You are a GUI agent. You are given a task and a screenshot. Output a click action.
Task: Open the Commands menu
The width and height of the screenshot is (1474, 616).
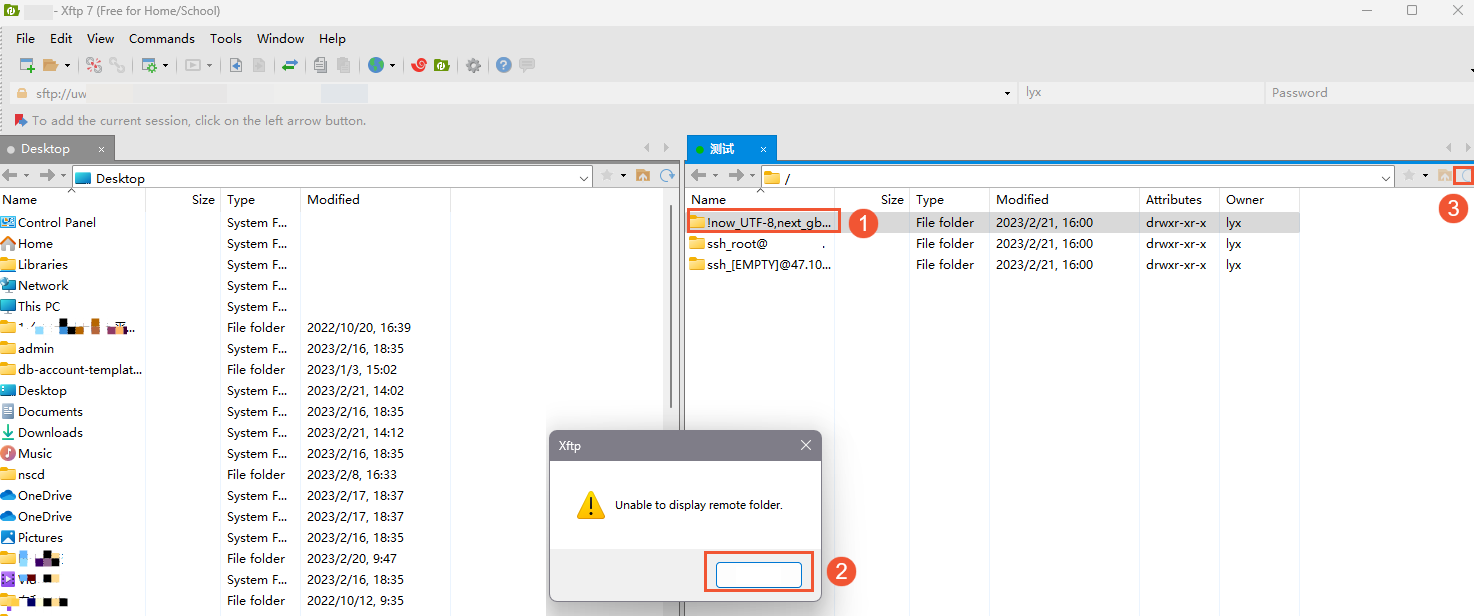click(162, 39)
